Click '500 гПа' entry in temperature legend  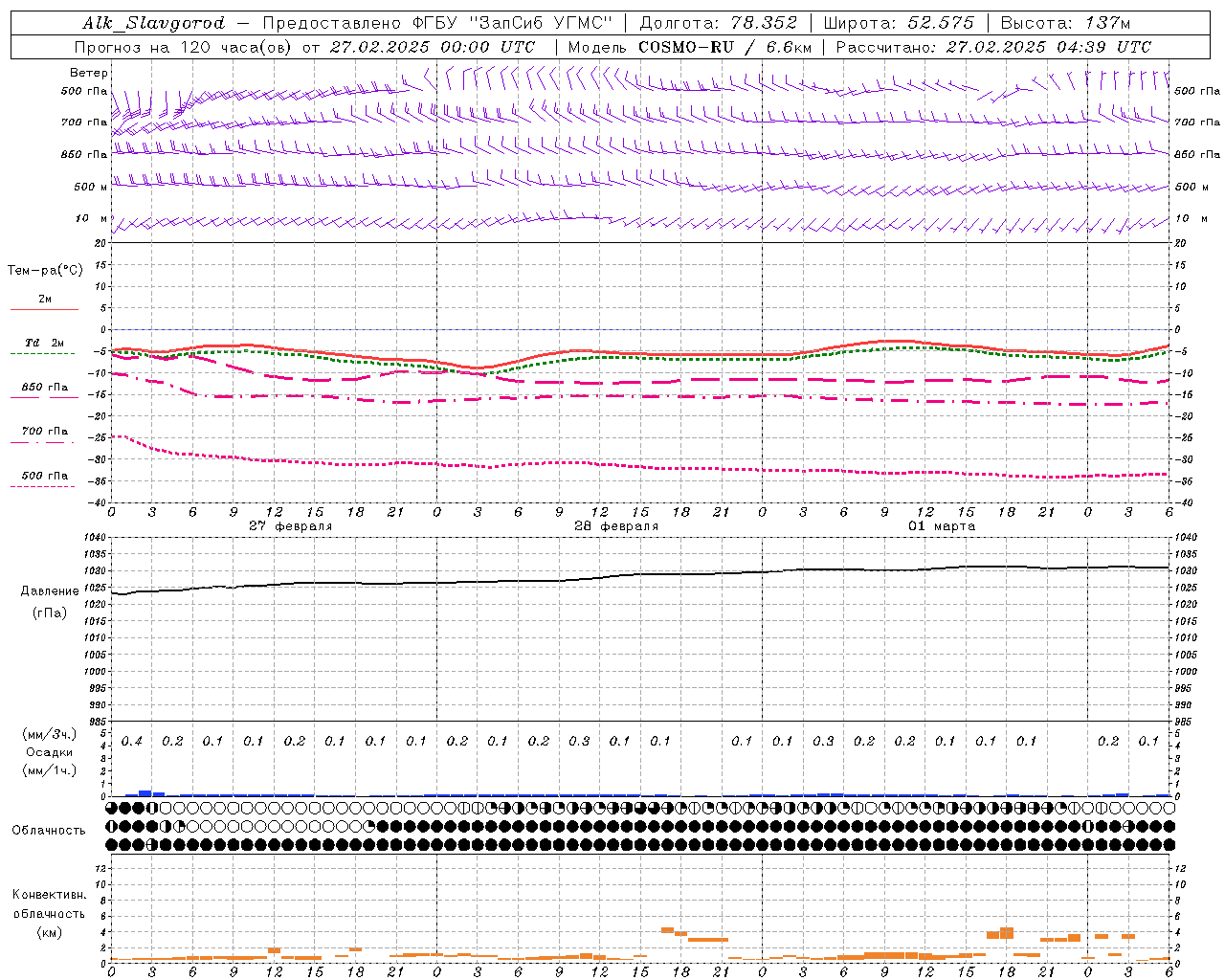(x=44, y=476)
